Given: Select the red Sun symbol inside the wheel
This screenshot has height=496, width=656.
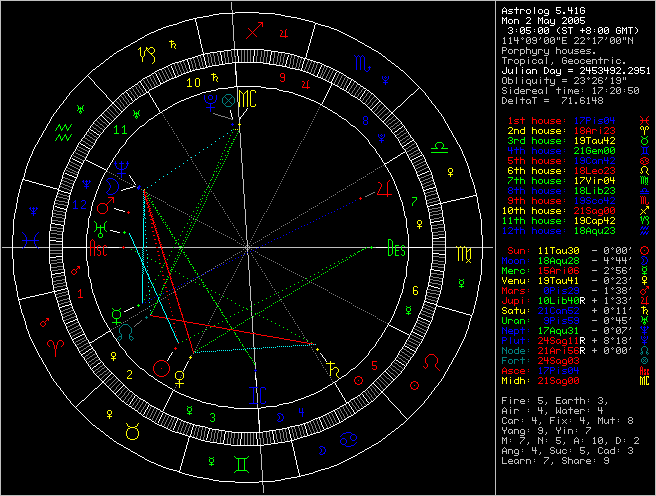Looking at the screenshot, I should coord(163,367).
